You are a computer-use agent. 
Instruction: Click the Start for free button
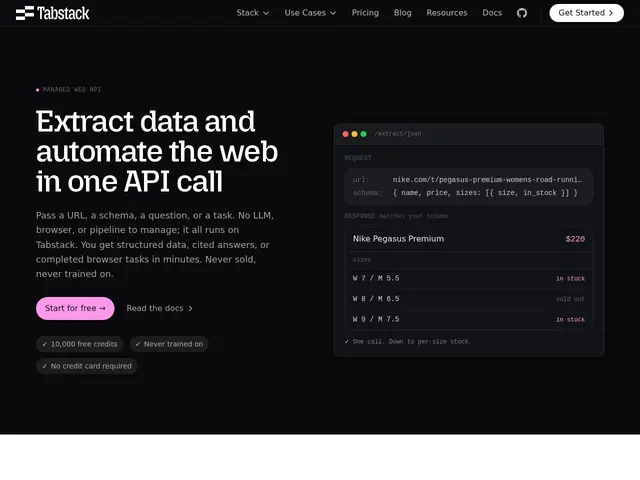click(75, 308)
